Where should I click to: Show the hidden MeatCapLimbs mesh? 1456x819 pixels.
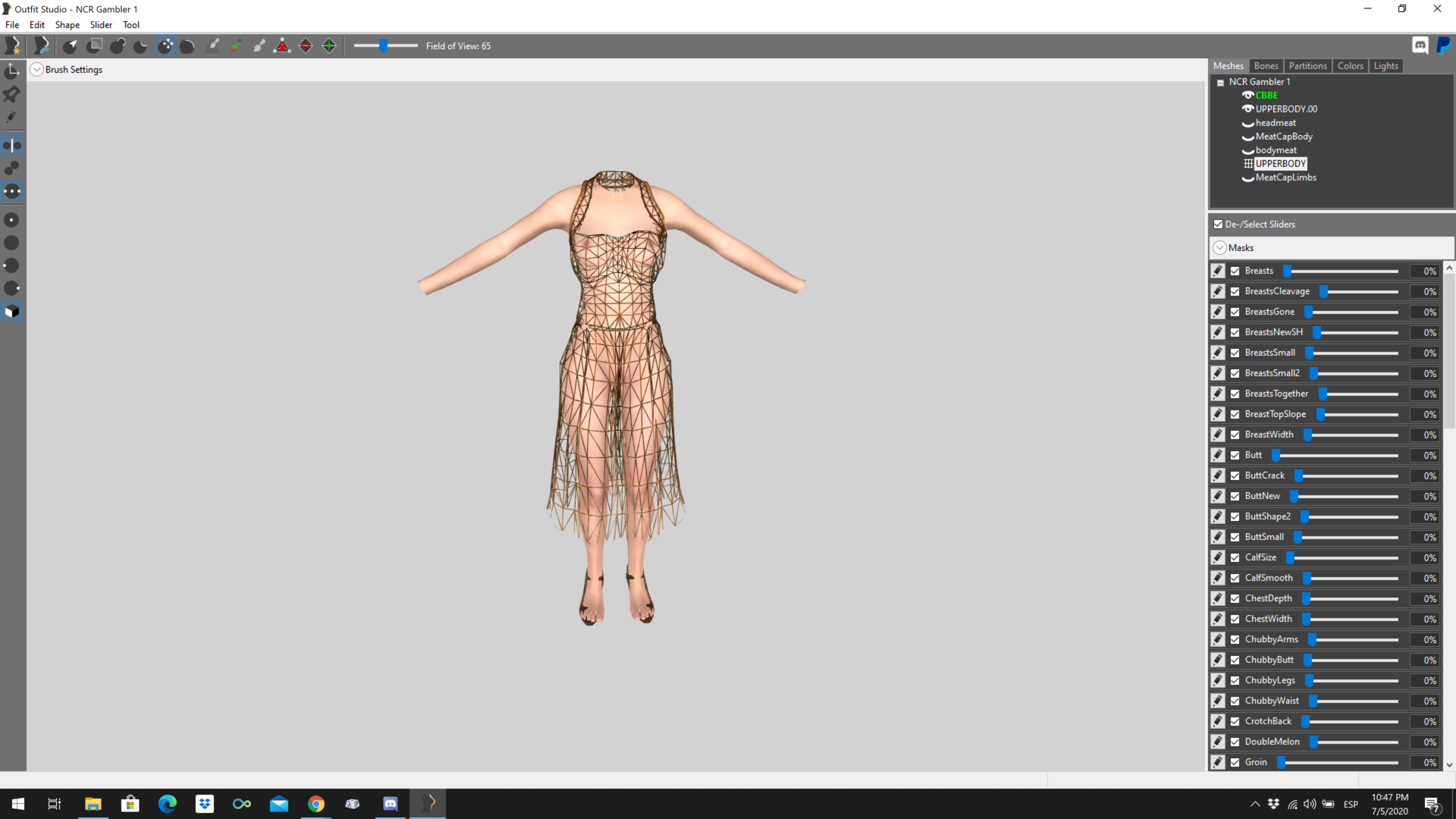[1247, 177]
